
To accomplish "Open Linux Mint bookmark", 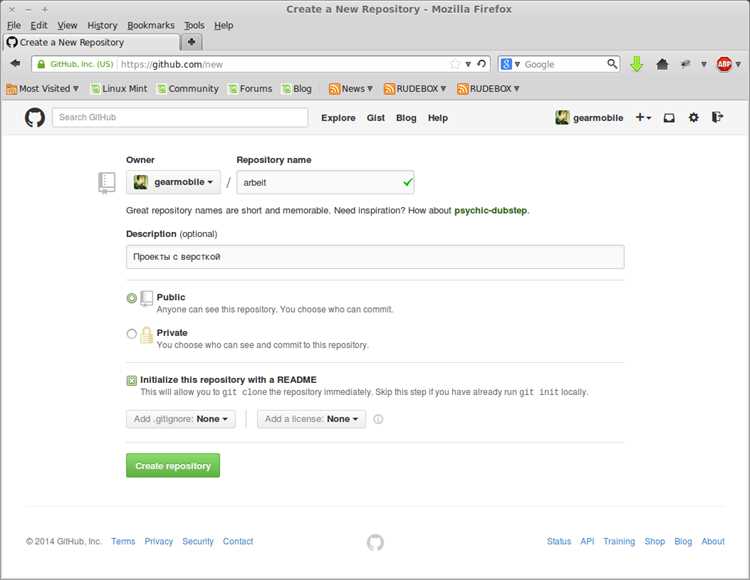I will [x=119, y=88].
